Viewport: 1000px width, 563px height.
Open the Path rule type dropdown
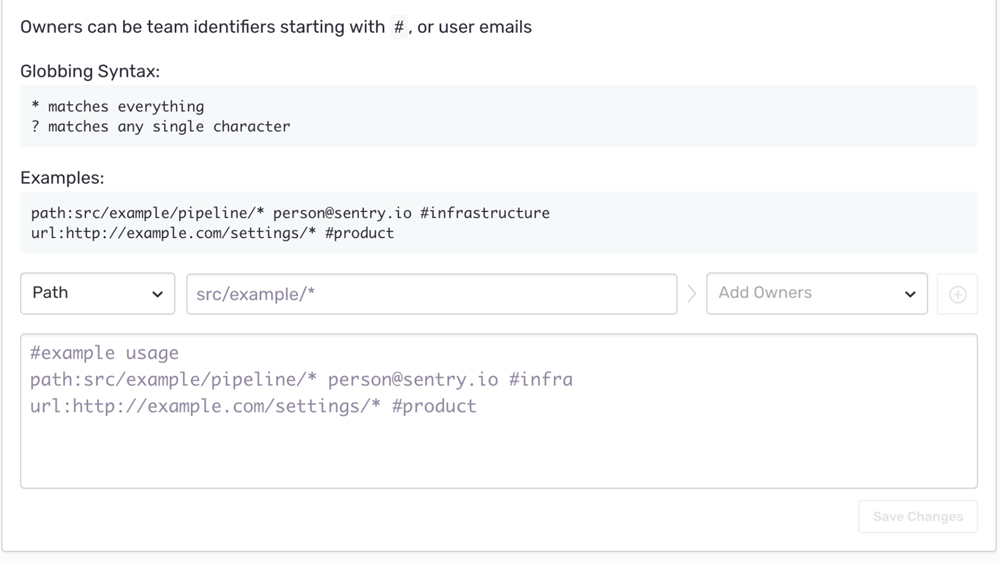coord(97,294)
